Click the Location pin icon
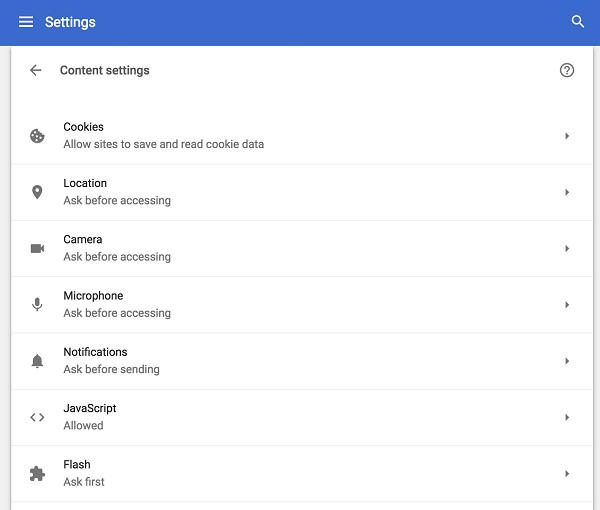Screen dimensions: 600x510 coord(37,192)
